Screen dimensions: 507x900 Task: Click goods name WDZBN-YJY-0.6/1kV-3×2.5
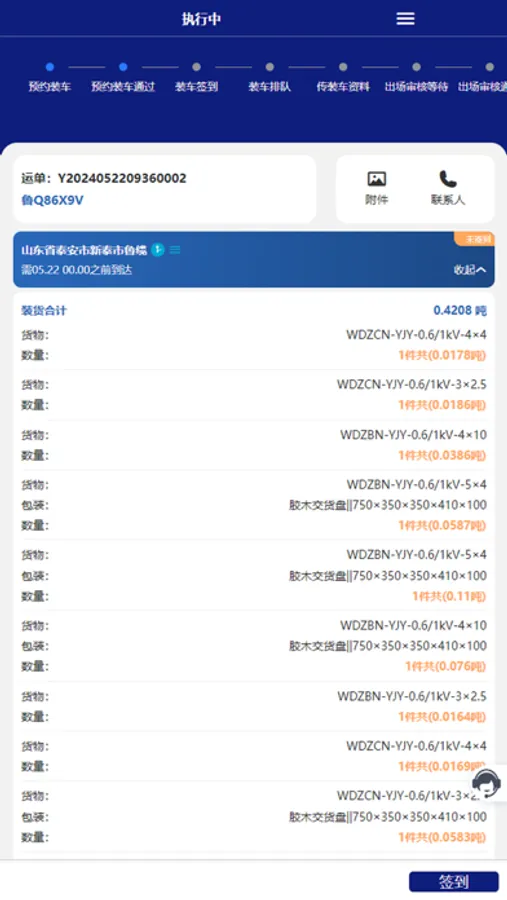point(412,696)
